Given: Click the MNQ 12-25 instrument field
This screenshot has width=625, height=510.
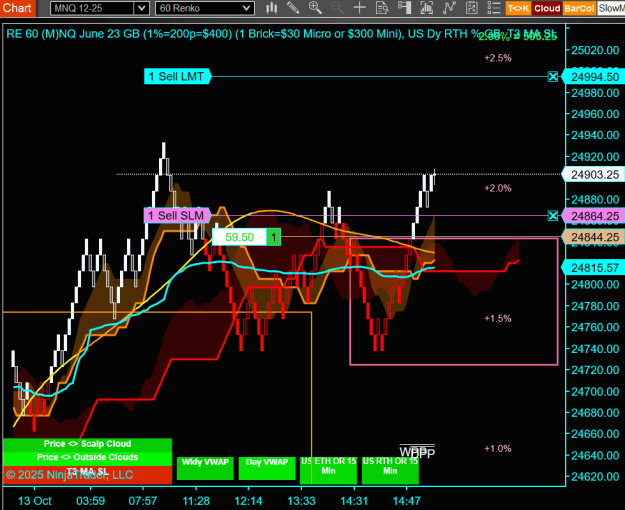Looking at the screenshot, I should point(92,8).
